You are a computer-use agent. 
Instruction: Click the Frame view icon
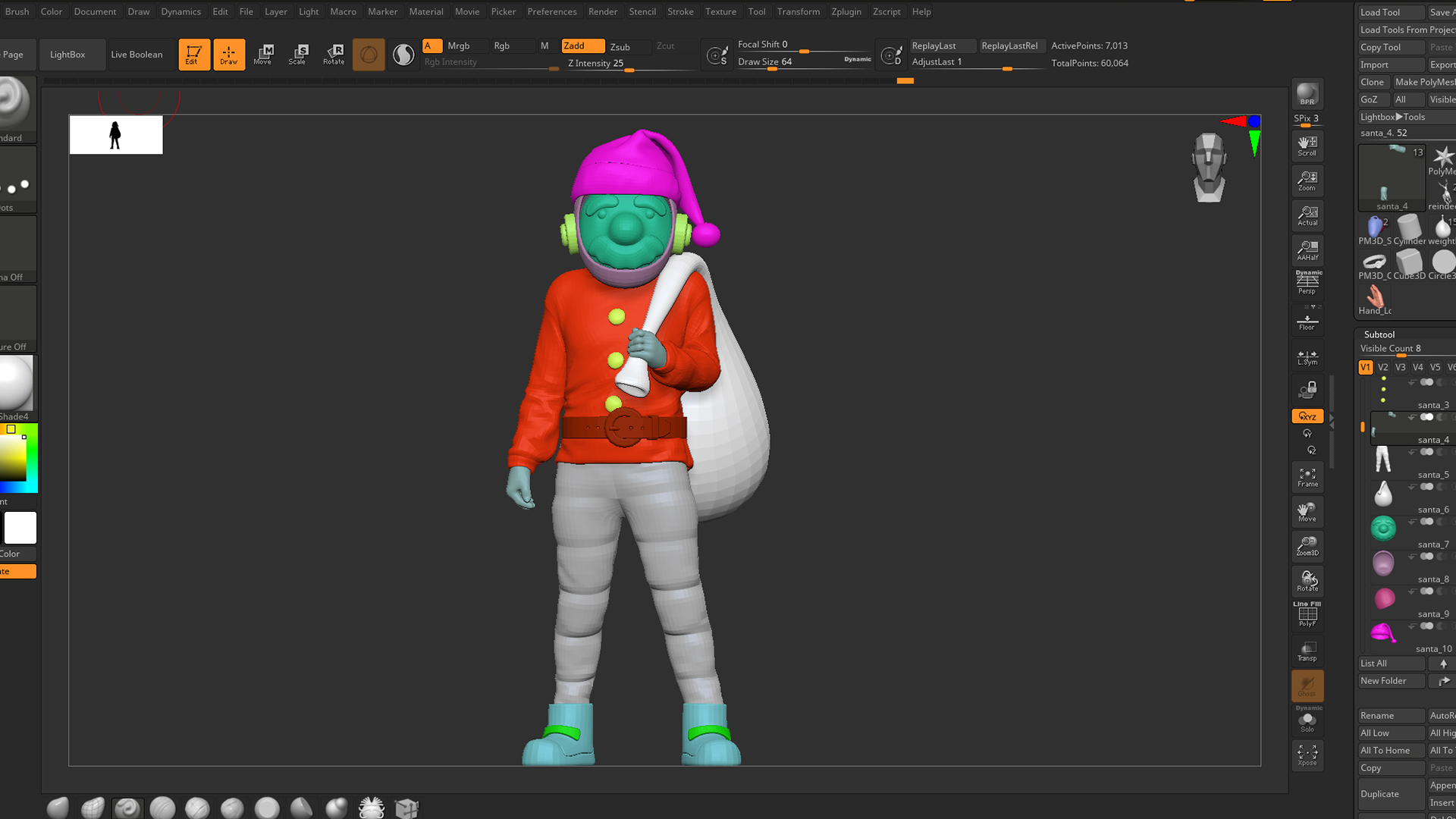pyautogui.click(x=1307, y=477)
